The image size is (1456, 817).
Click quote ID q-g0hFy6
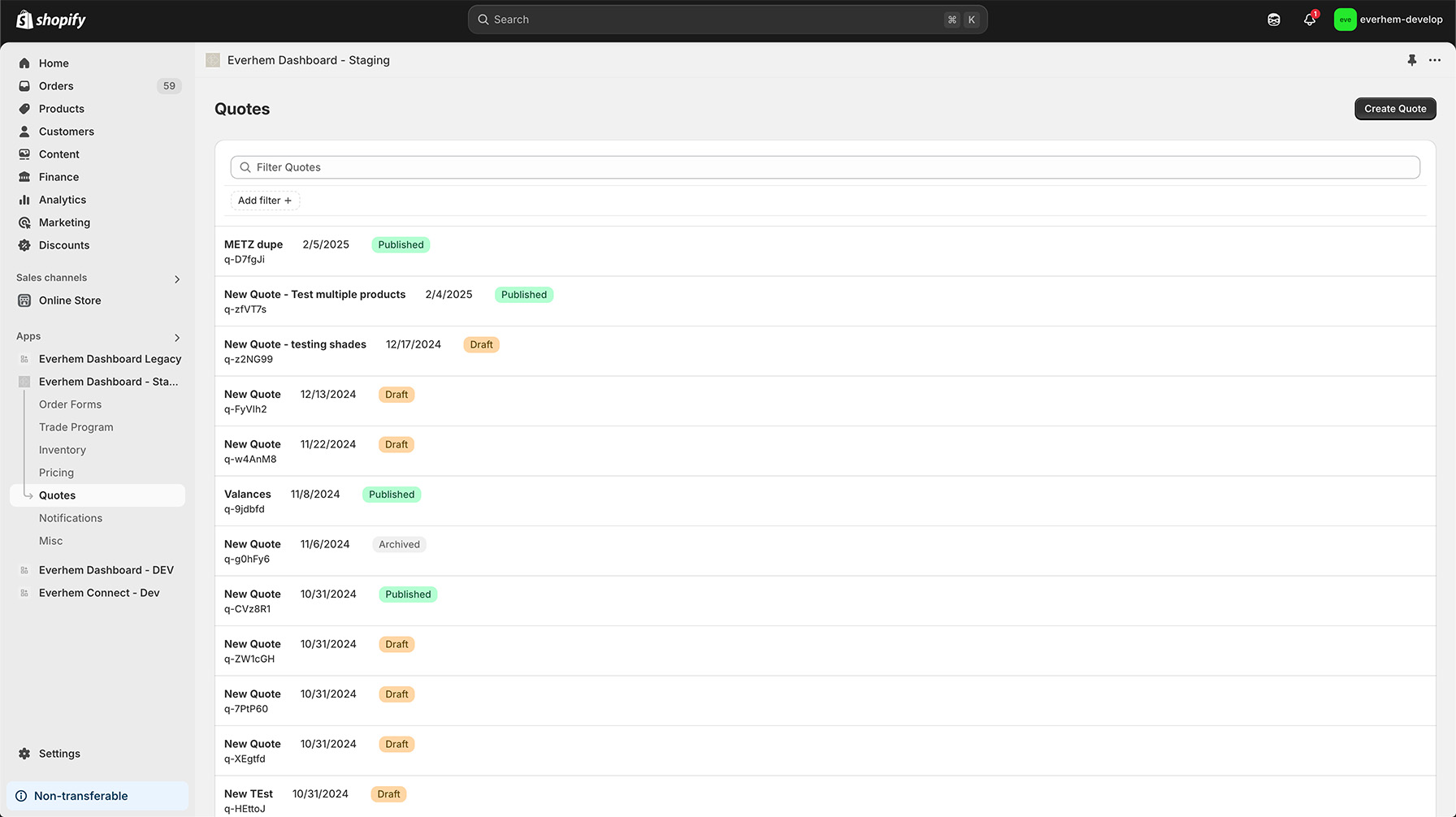247,560
